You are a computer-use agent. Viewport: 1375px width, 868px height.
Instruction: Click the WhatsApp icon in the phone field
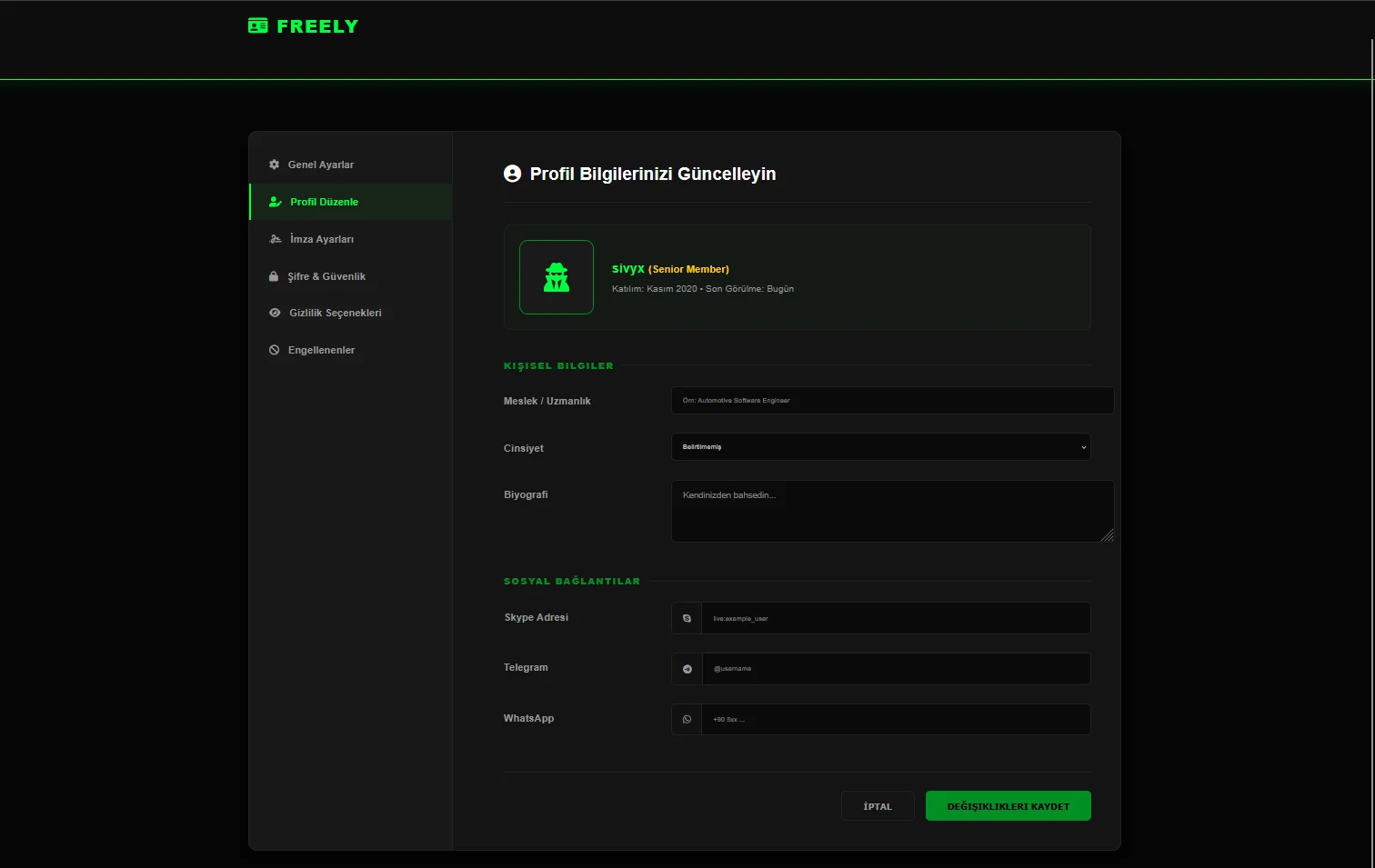(687, 719)
